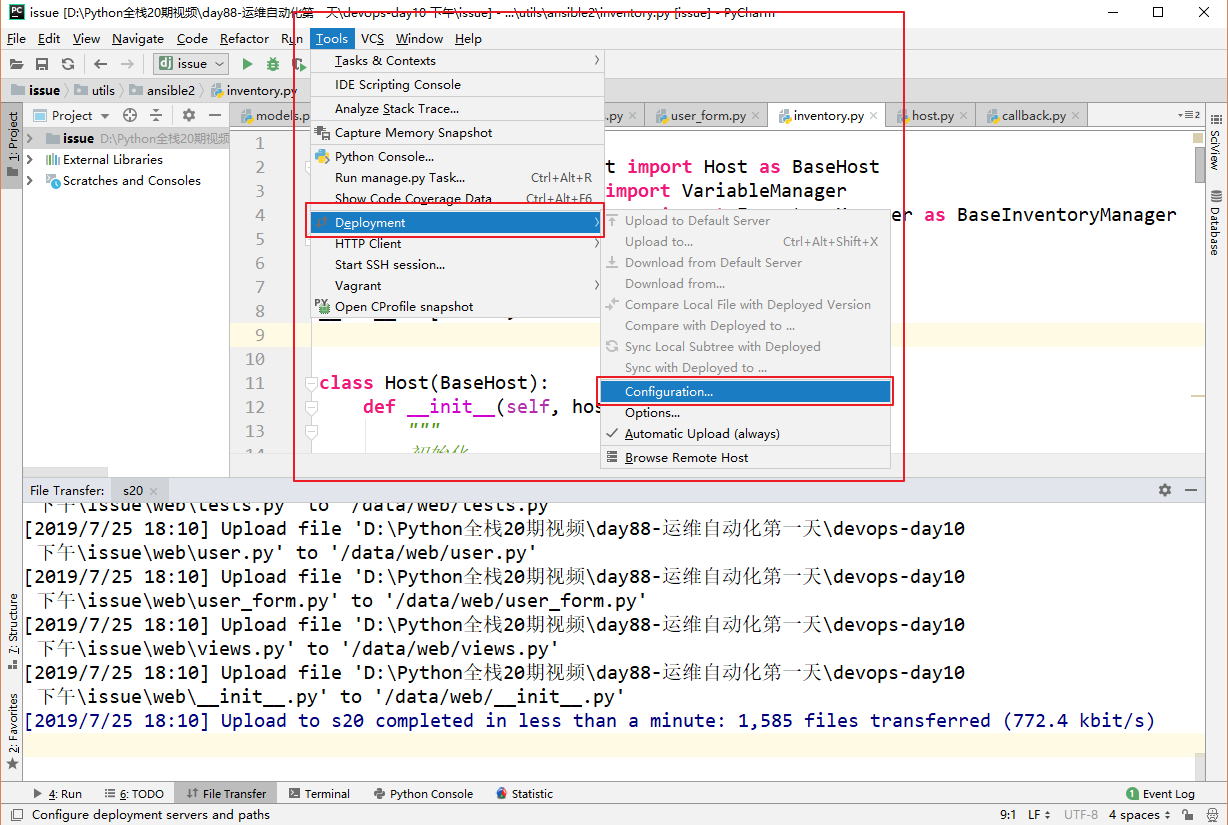Expand External Libraries tree node
Image resolution: width=1228 pixels, height=825 pixels.
[30, 160]
